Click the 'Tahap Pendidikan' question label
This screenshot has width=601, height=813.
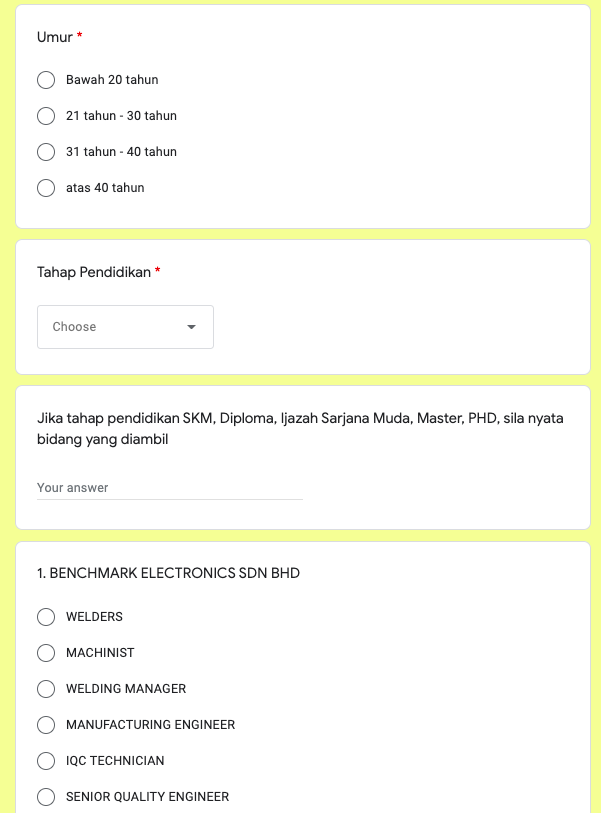[x=94, y=272]
